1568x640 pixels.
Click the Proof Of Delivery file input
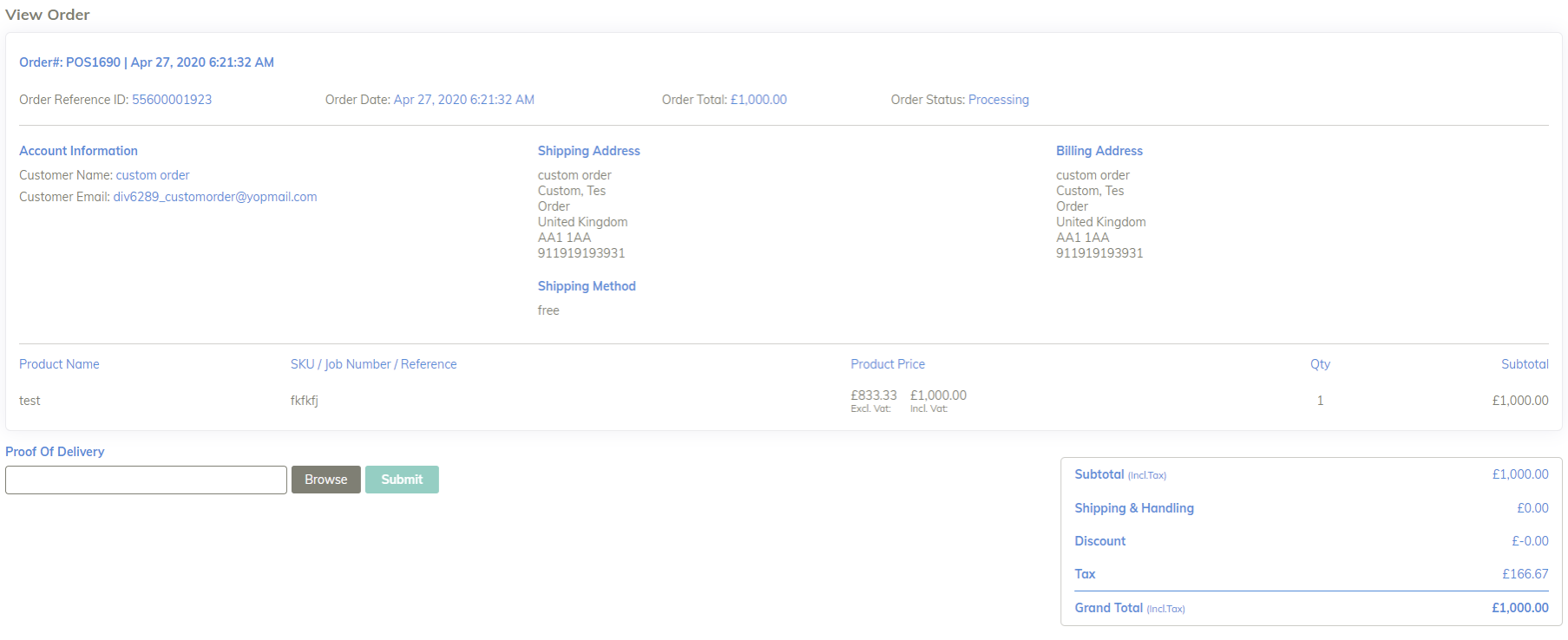(x=146, y=480)
